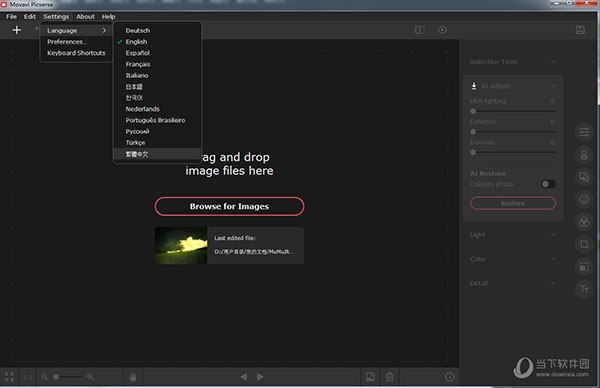Click the trash delete icon in bottom bar
Screen dimensions: 600x388
pos(390,377)
